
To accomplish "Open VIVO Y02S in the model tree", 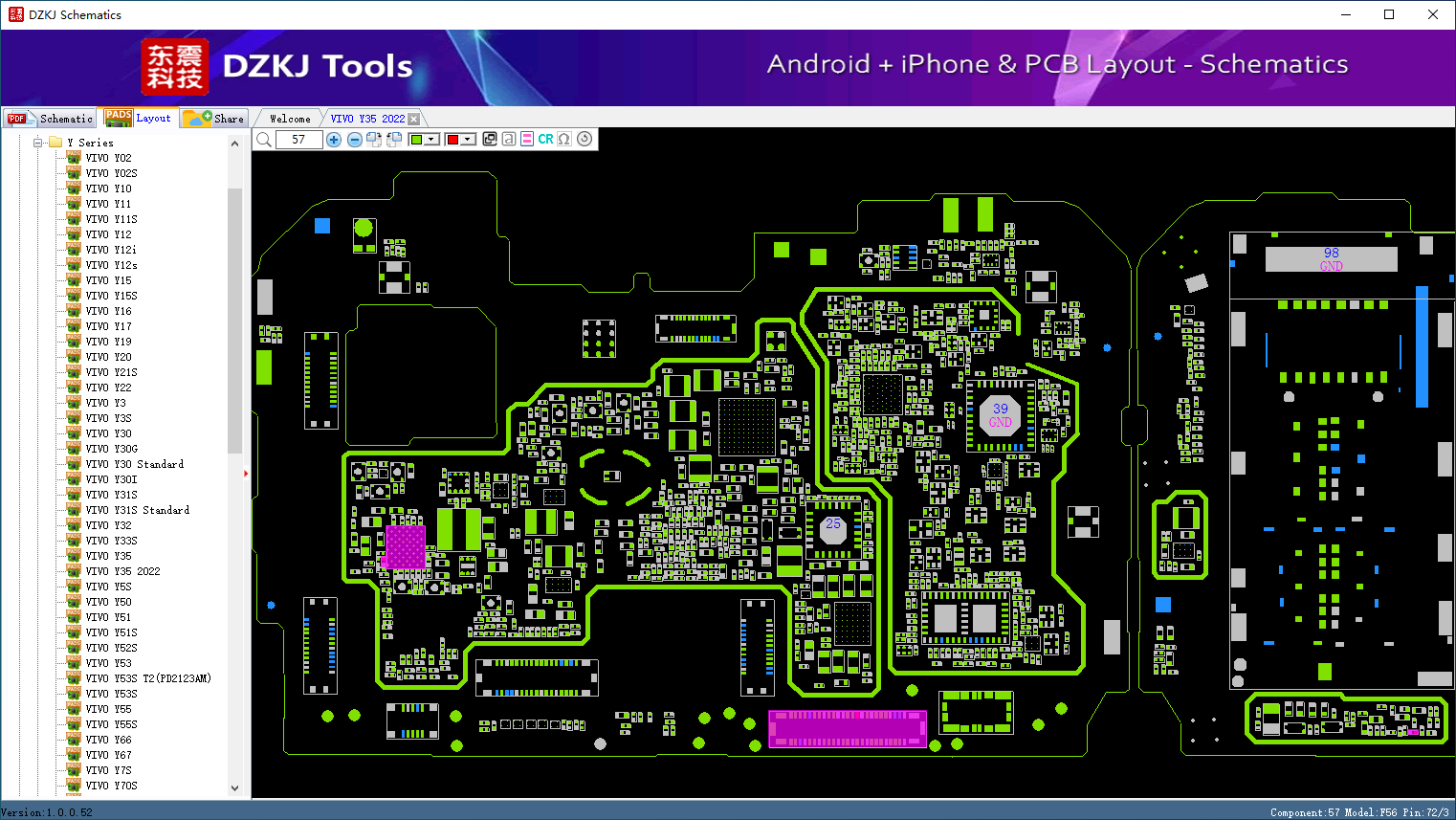I will (111, 173).
